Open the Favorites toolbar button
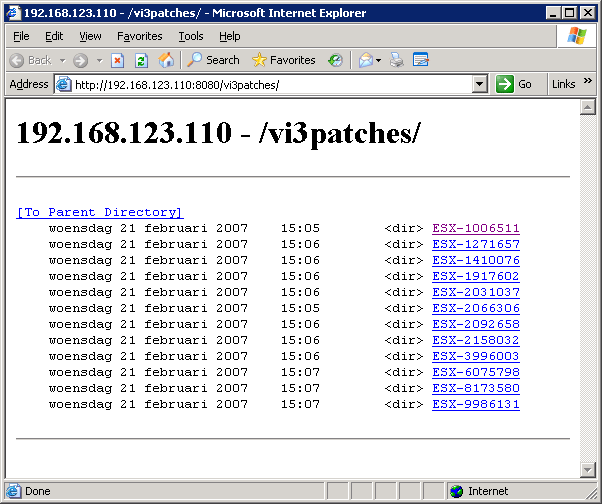This screenshot has width=602, height=504. [283, 60]
